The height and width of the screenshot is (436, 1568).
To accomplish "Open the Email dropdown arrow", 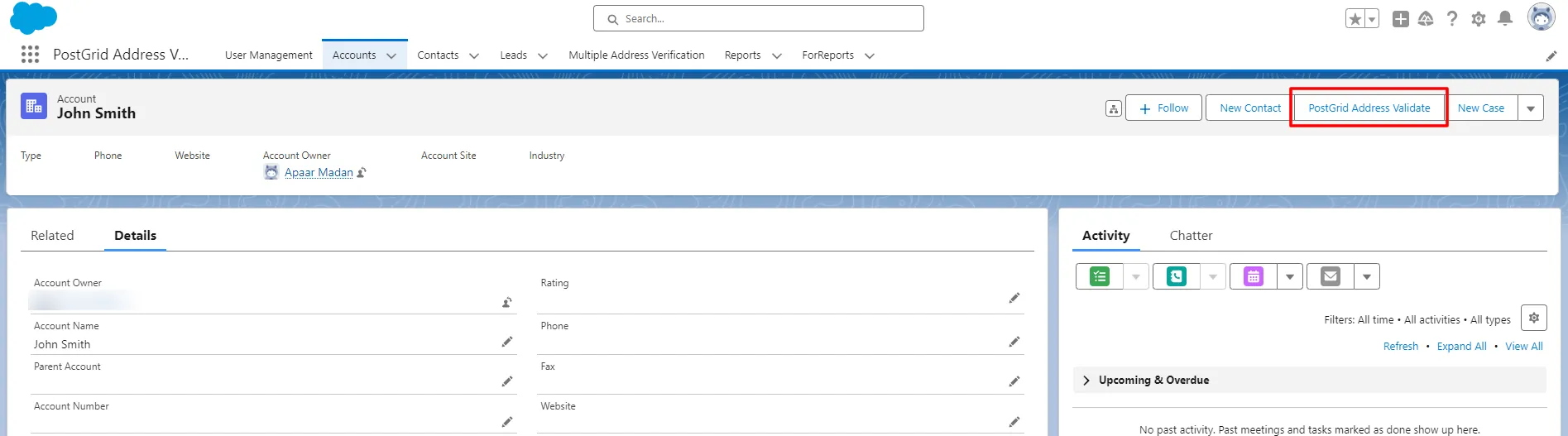I will [x=1367, y=276].
